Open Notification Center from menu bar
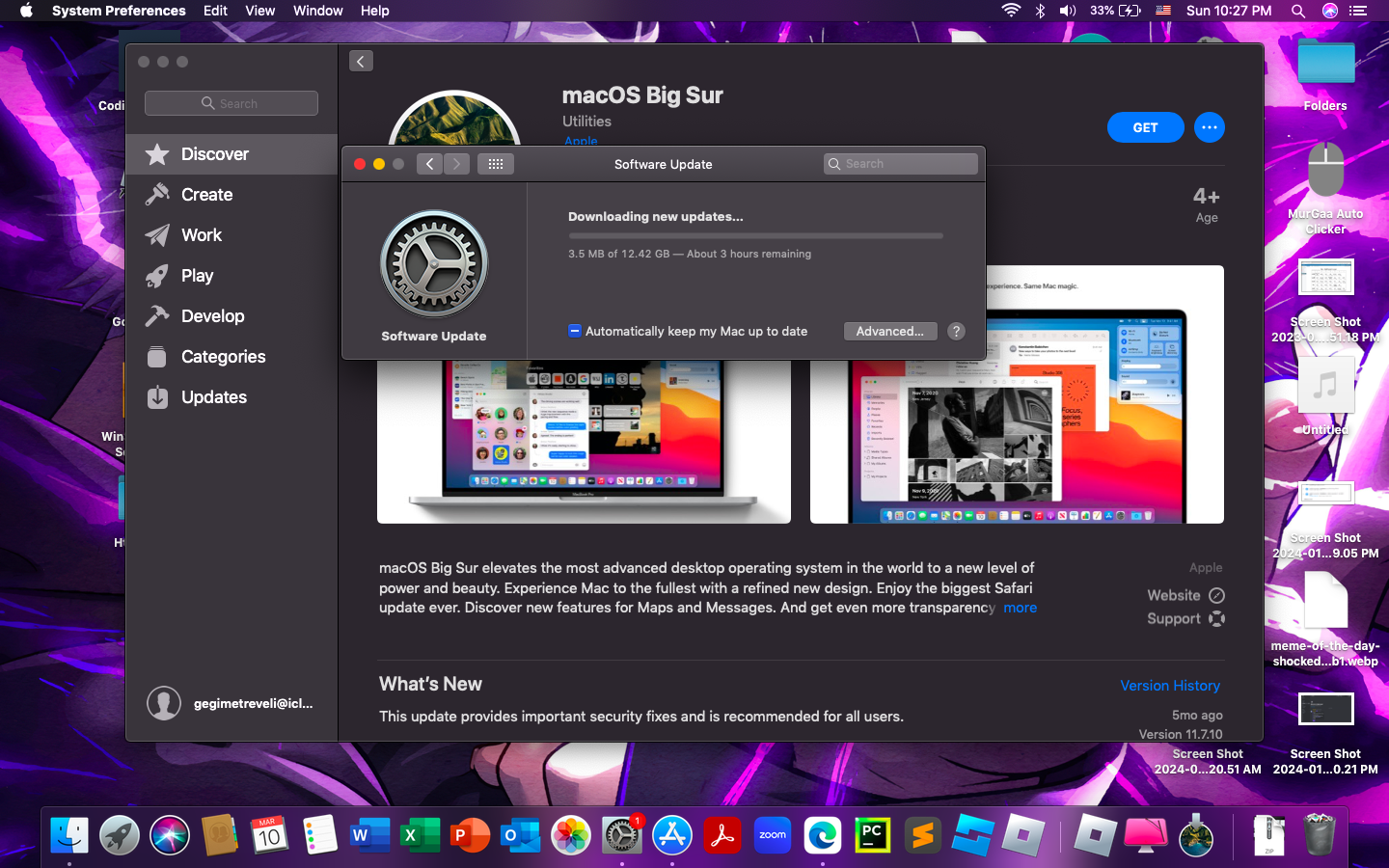 click(x=1358, y=11)
